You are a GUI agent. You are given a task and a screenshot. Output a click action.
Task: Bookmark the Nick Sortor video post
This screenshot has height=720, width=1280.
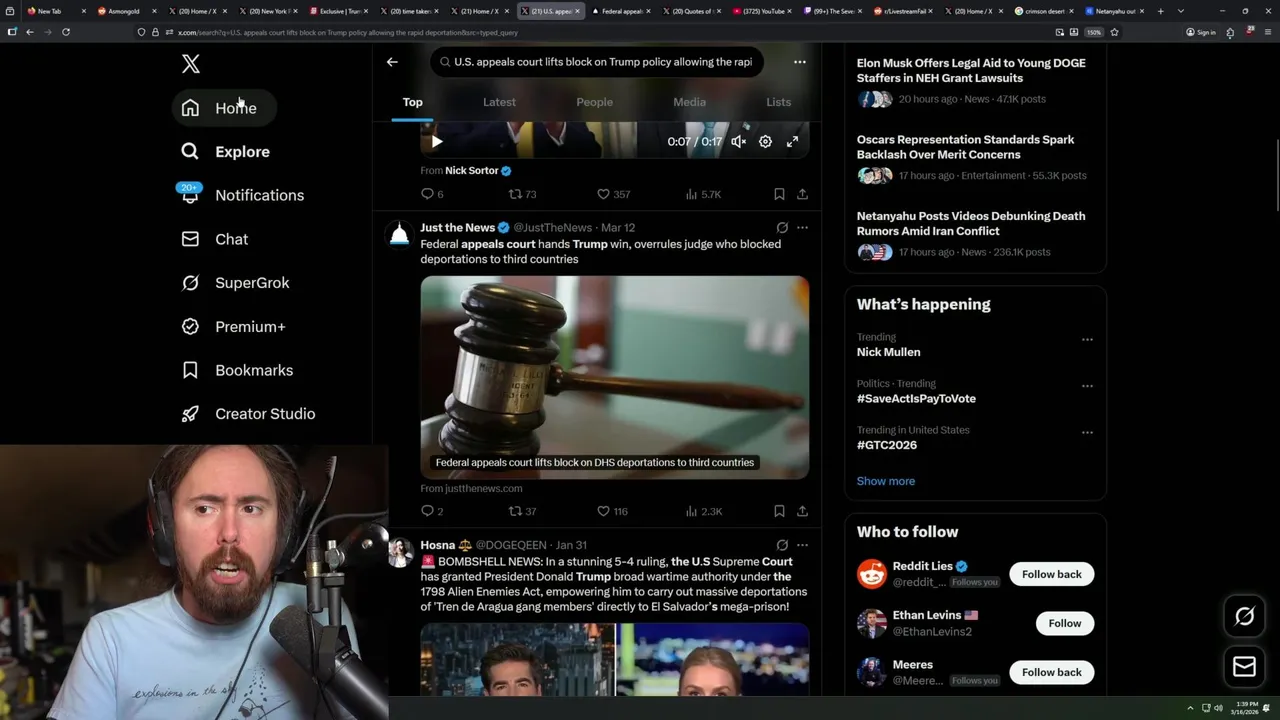(x=779, y=194)
